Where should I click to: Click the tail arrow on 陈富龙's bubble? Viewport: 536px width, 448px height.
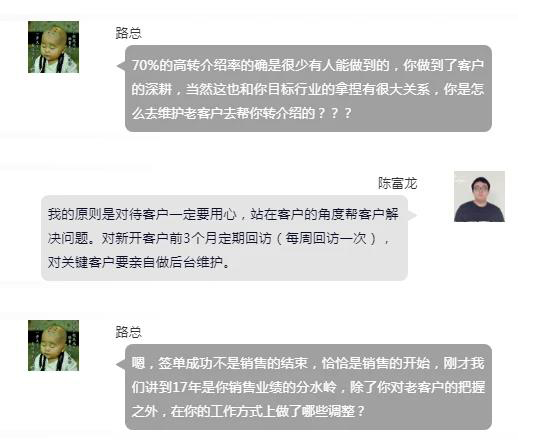pos(412,215)
